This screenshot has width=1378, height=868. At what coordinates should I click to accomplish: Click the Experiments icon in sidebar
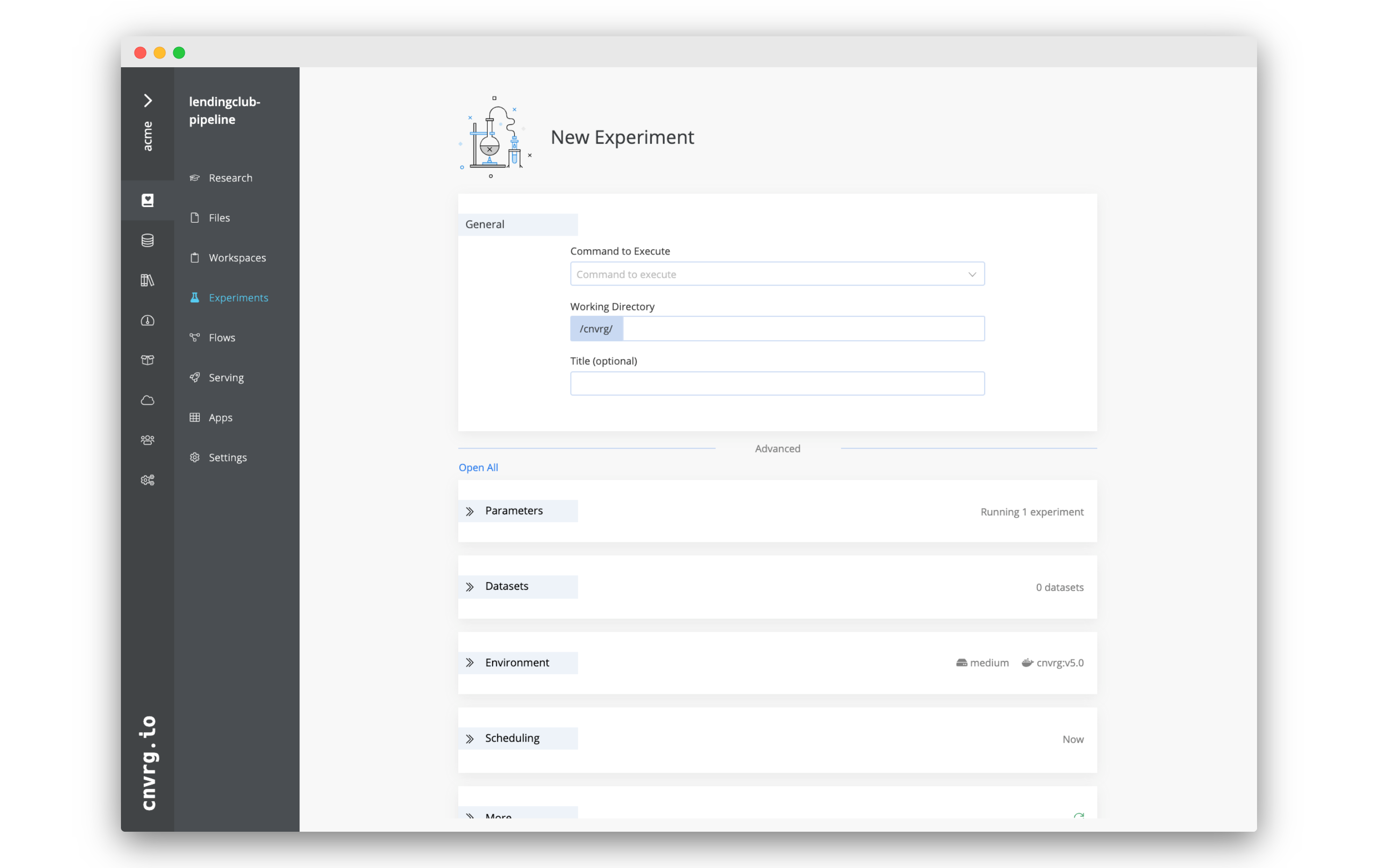194,297
